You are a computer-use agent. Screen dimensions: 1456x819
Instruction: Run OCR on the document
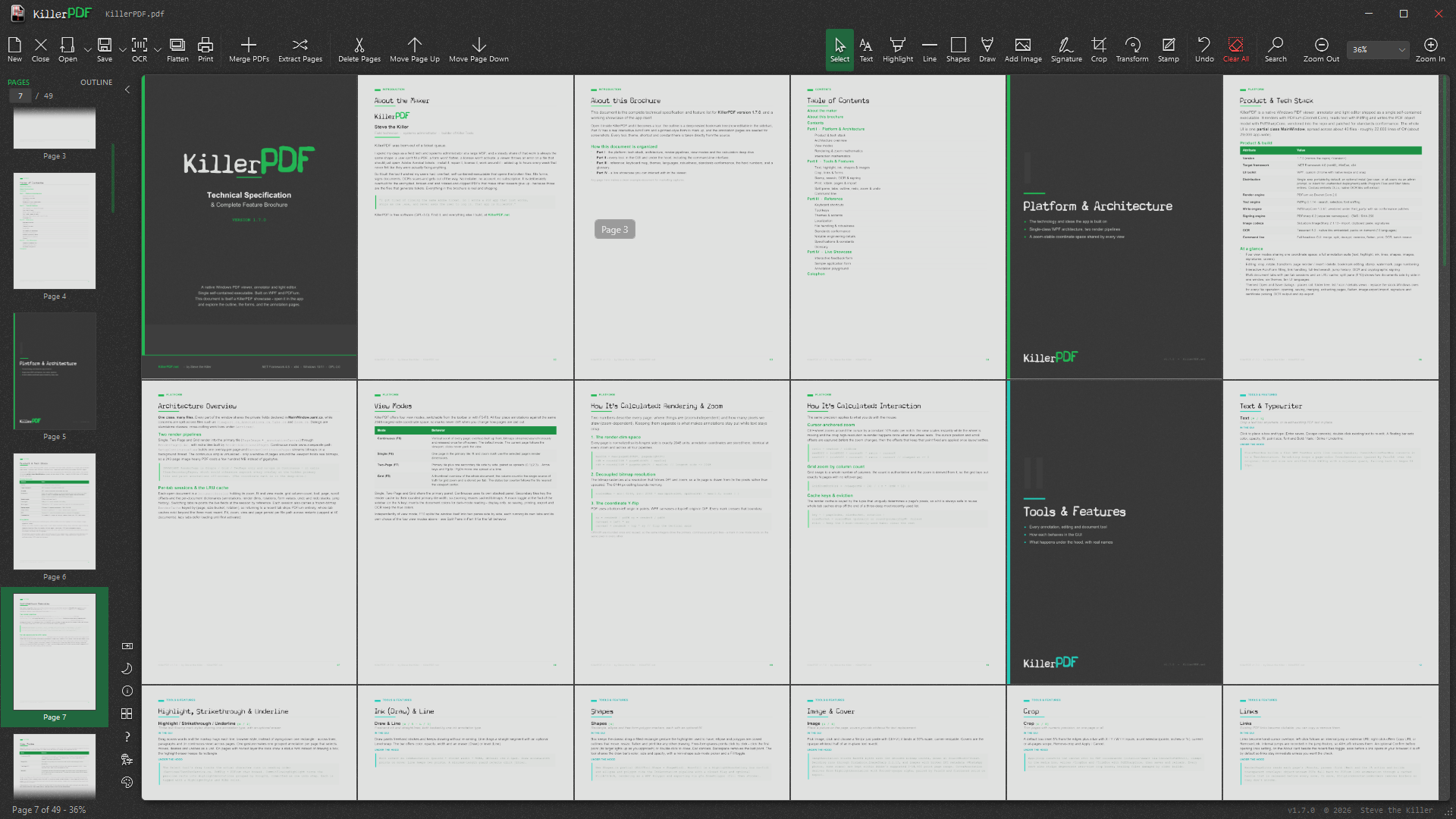click(x=140, y=49)
